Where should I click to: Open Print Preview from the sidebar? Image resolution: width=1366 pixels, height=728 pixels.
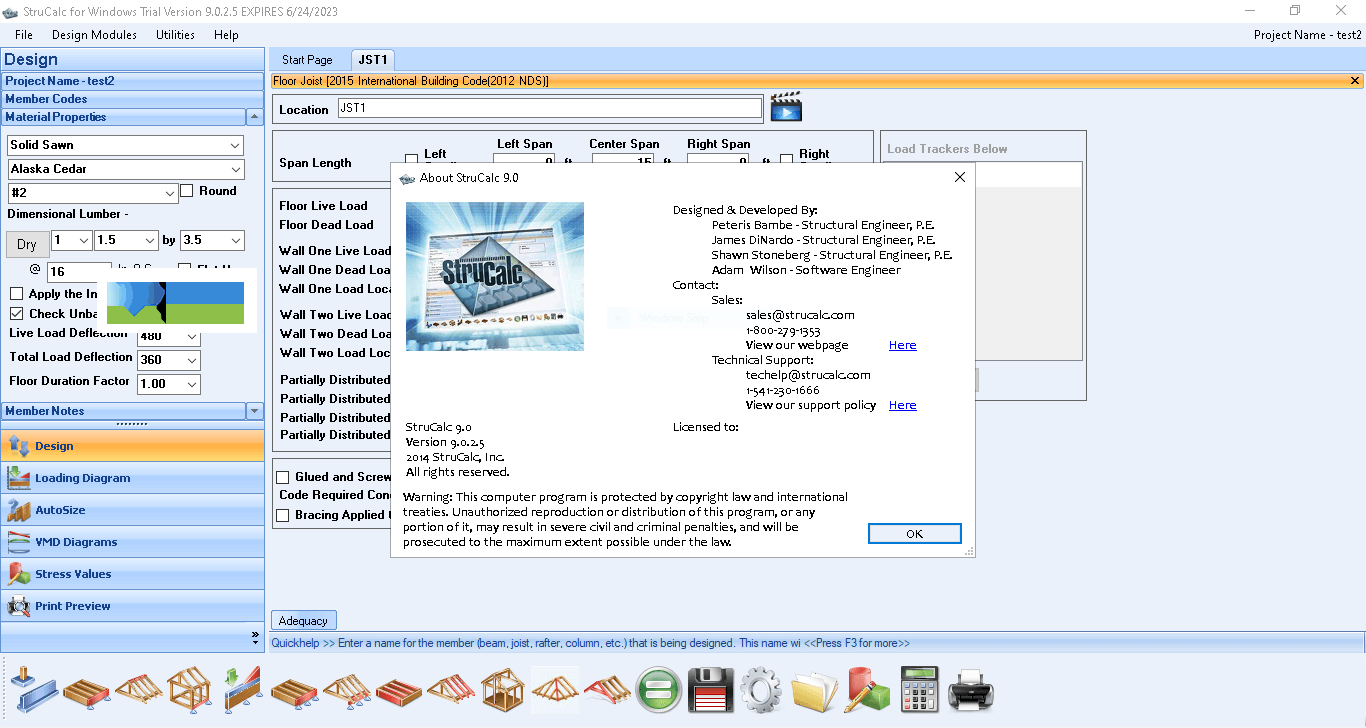click(x=132, y=606)
